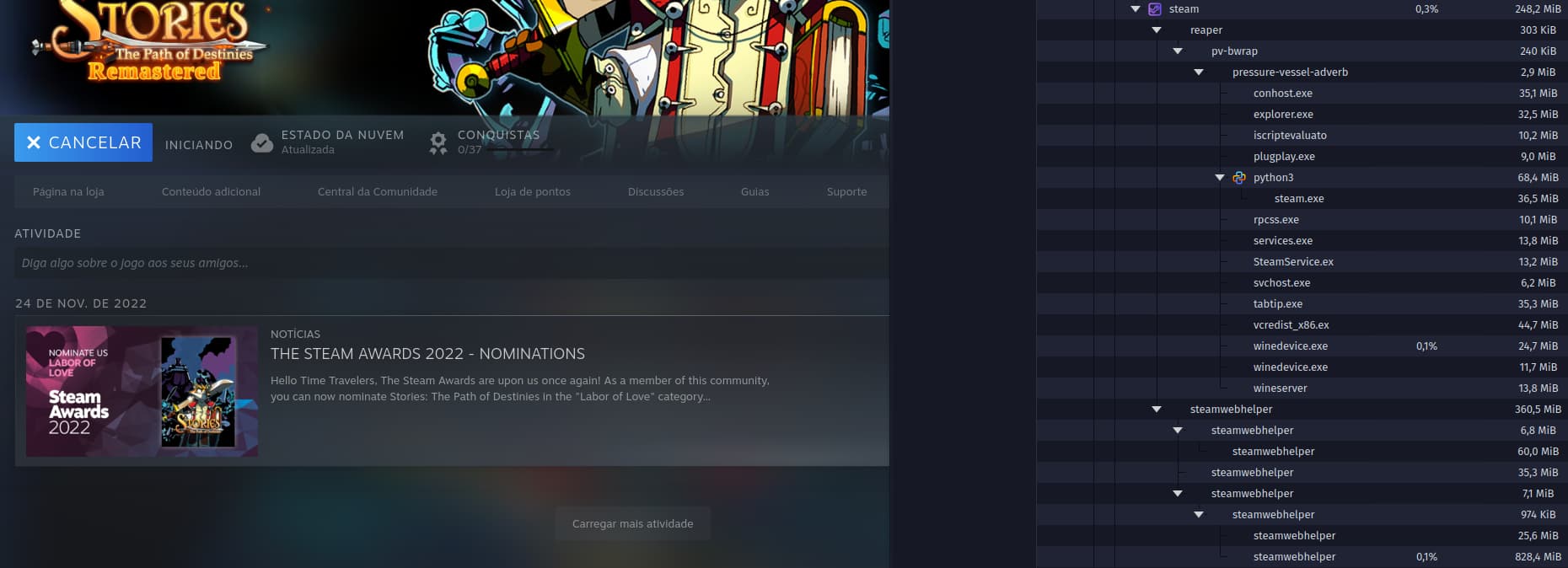Click the Conquistas achievements gear icon
The image size is (1568, 568).
pyautogui.click(x=438, y=143)
